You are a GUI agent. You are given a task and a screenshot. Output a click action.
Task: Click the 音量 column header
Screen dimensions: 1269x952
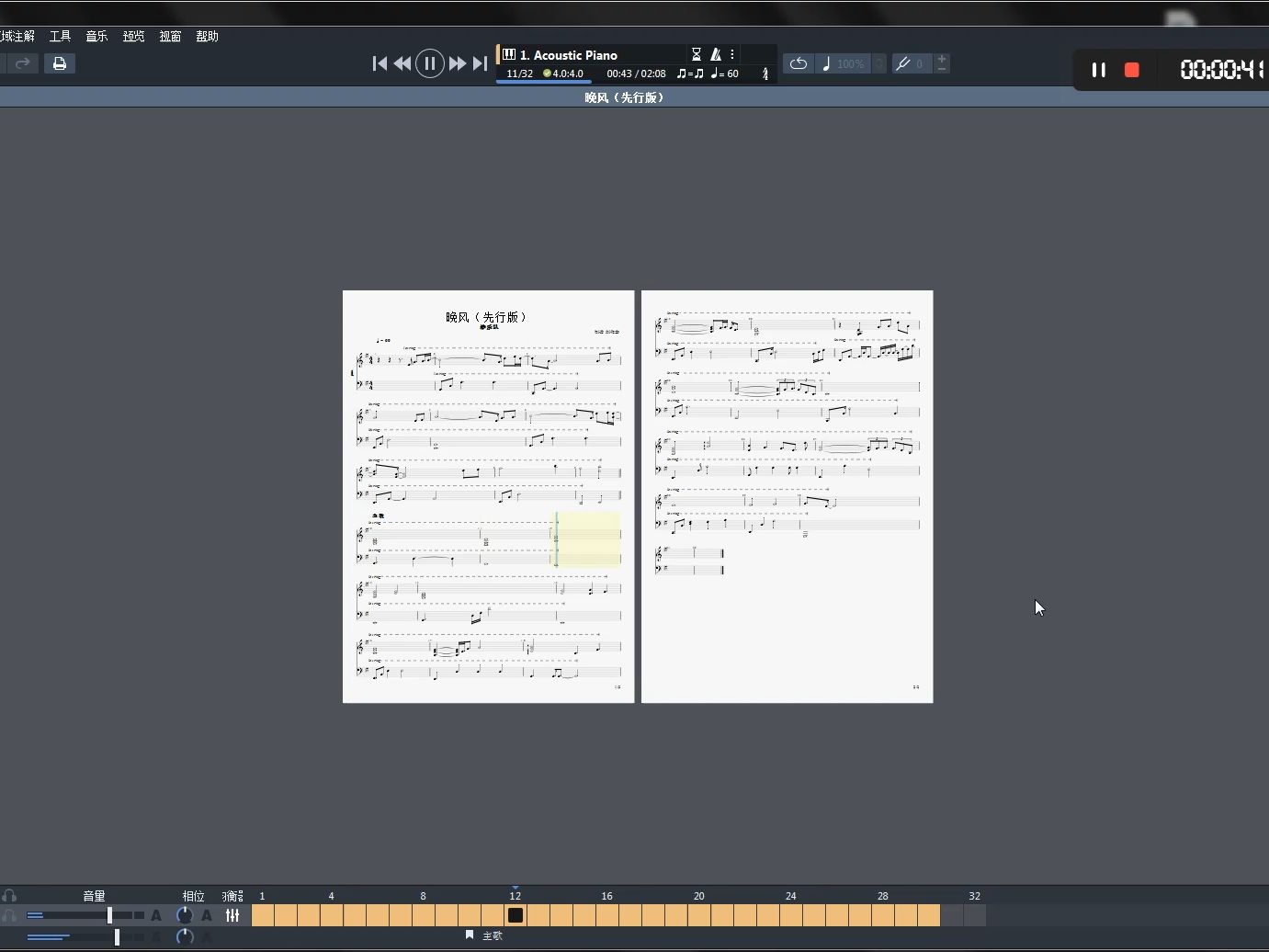coord(94,896)
